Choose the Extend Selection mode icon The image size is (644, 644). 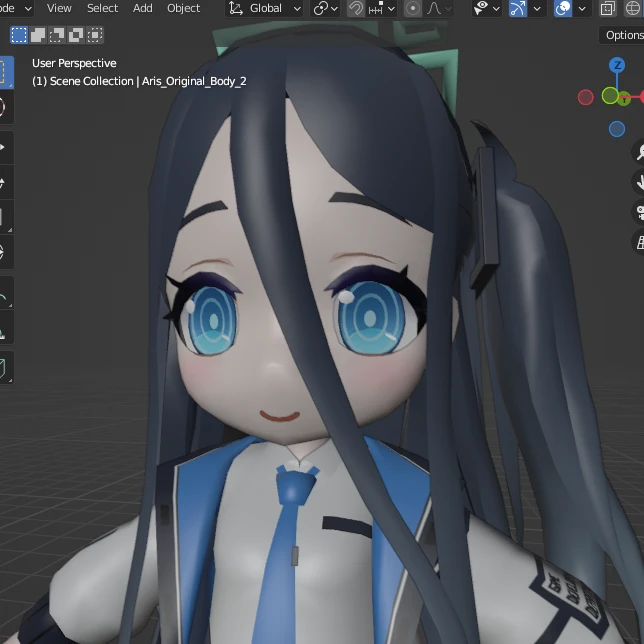(38, 35)
